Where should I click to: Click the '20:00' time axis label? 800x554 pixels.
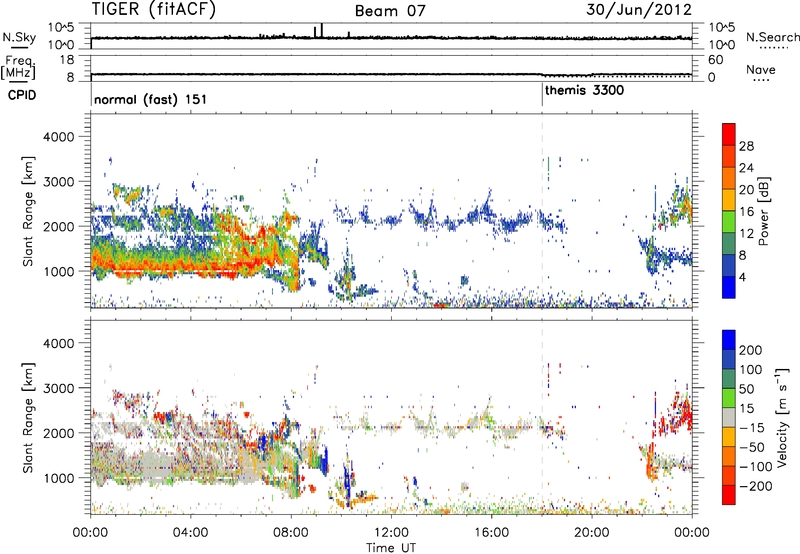(592, 533)
